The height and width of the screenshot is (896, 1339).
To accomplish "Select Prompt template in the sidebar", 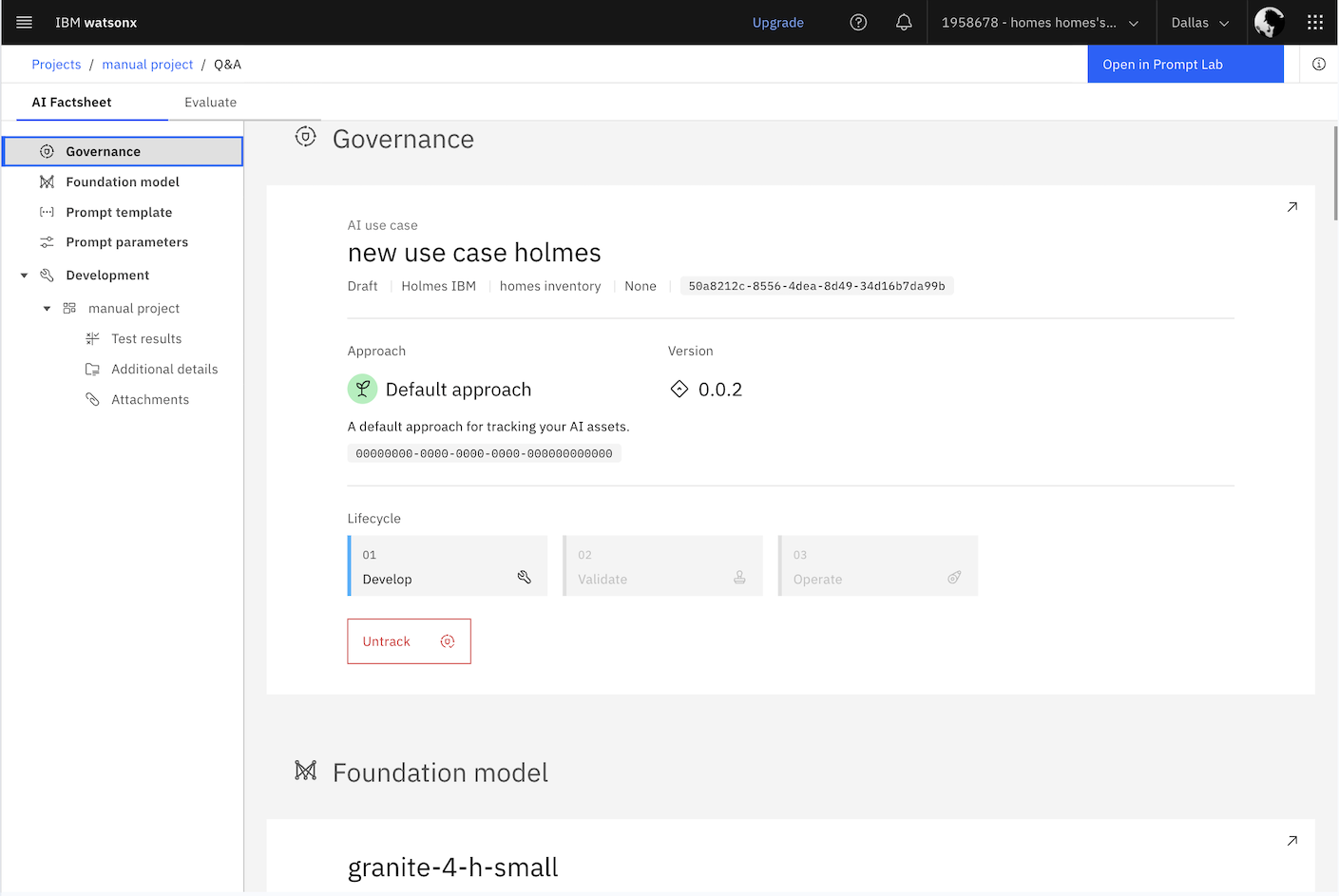I will tap(123, 212).
